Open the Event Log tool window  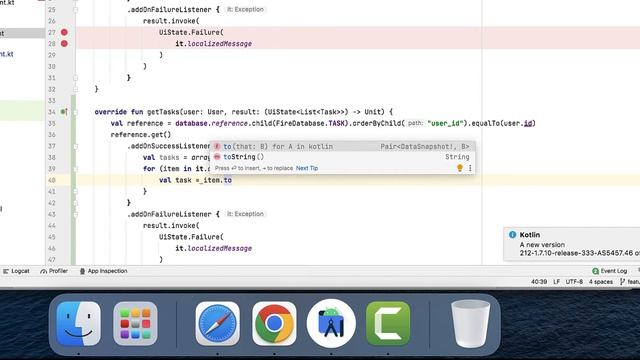609,271
